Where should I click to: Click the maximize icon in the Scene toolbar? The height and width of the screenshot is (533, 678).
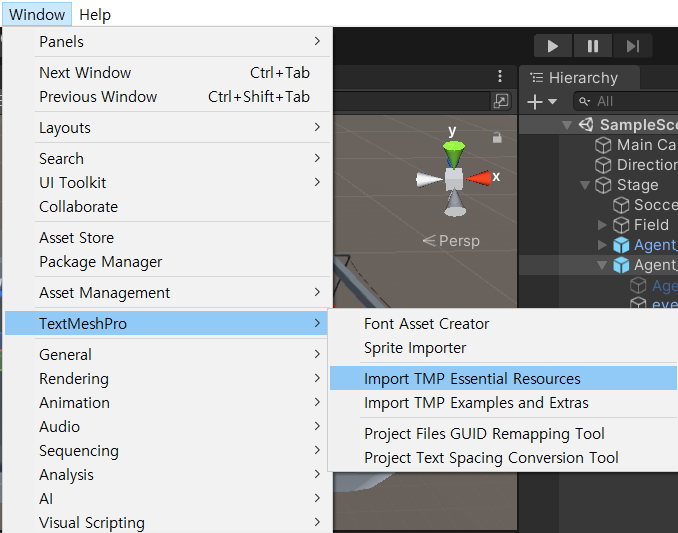tap(501, 102)
